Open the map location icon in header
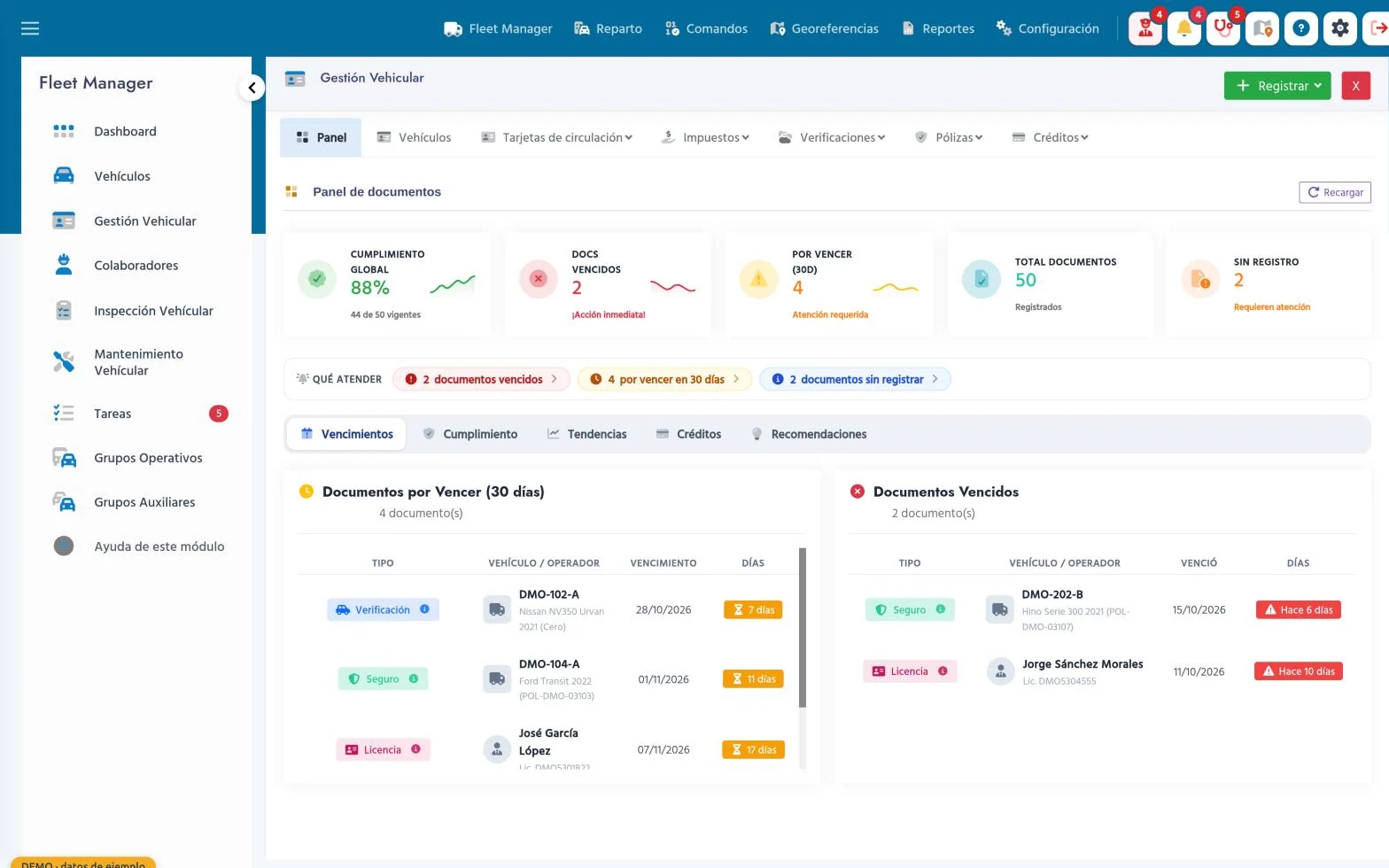Screen dimensions: 1389x868 1262,28
